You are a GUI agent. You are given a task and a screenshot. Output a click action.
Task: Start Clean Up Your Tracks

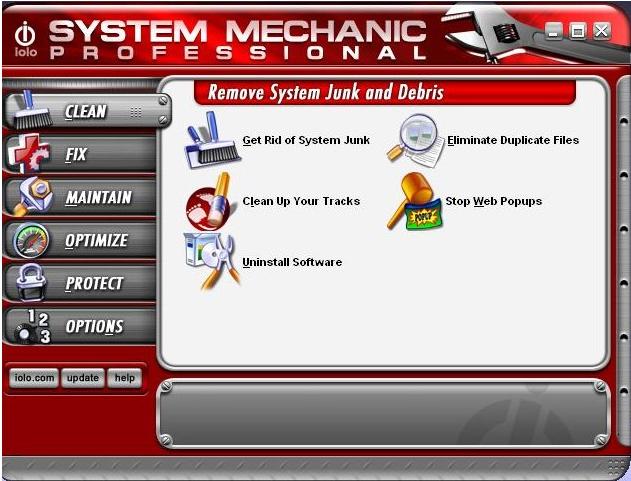point(301,201)
